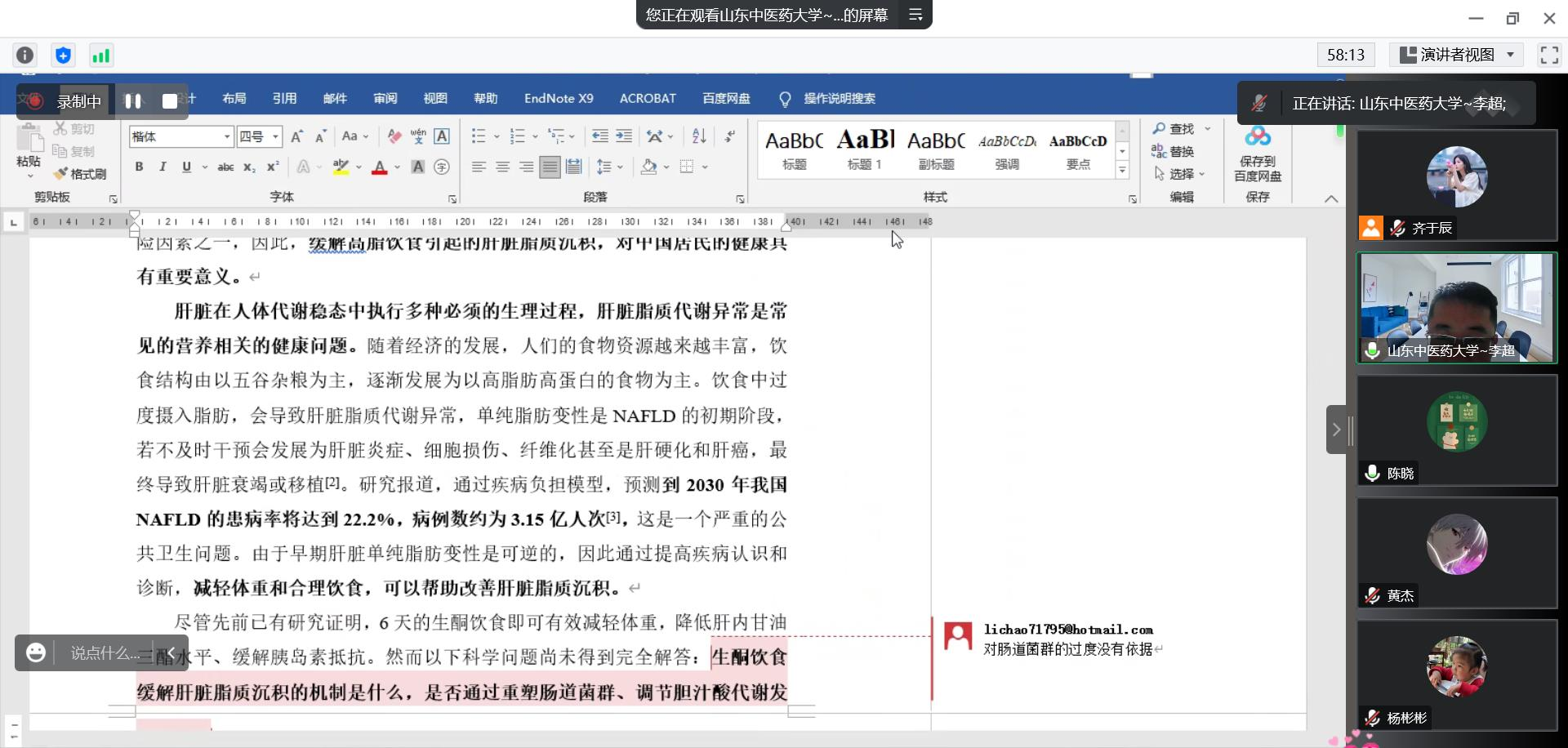
Task: Open EndNote X9 tab
Action: click(559, 99)
